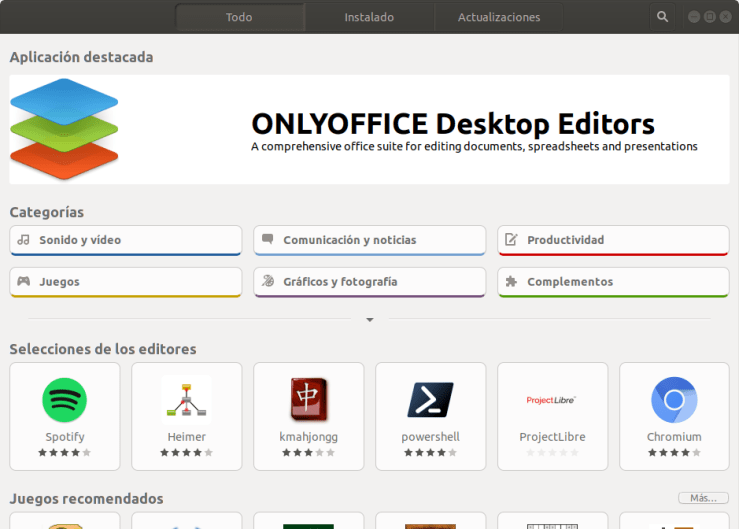Click the gamepad icon on Juegos
This screenshot has width=739, height=529.
24,281
